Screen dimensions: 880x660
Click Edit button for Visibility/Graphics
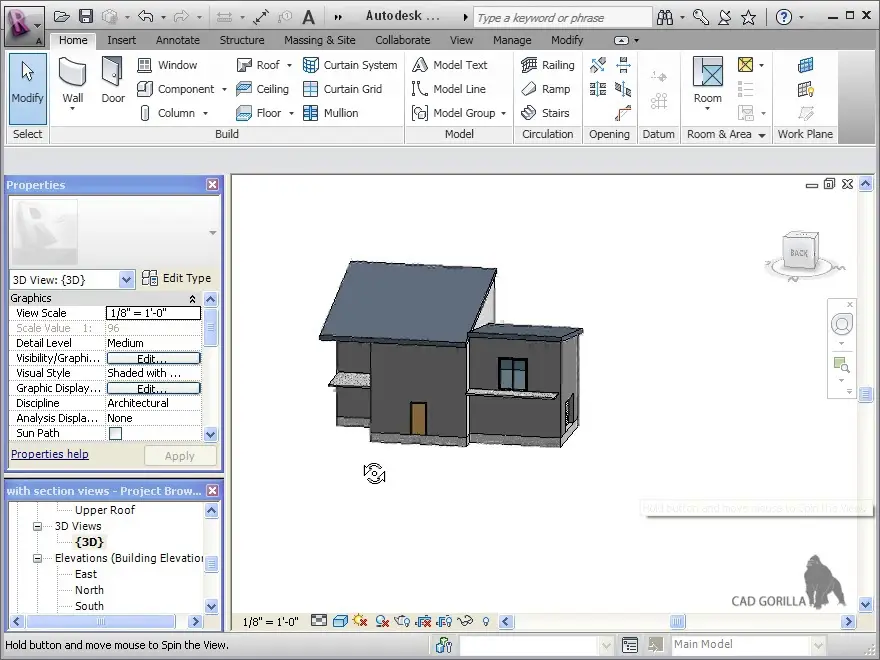tap(153, 358)
